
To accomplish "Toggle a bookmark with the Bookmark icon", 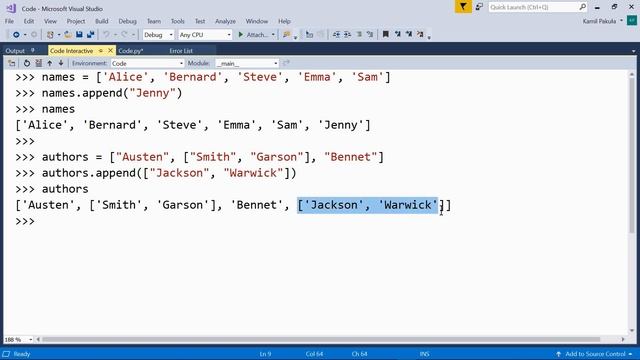I will (x=386, y=35).
